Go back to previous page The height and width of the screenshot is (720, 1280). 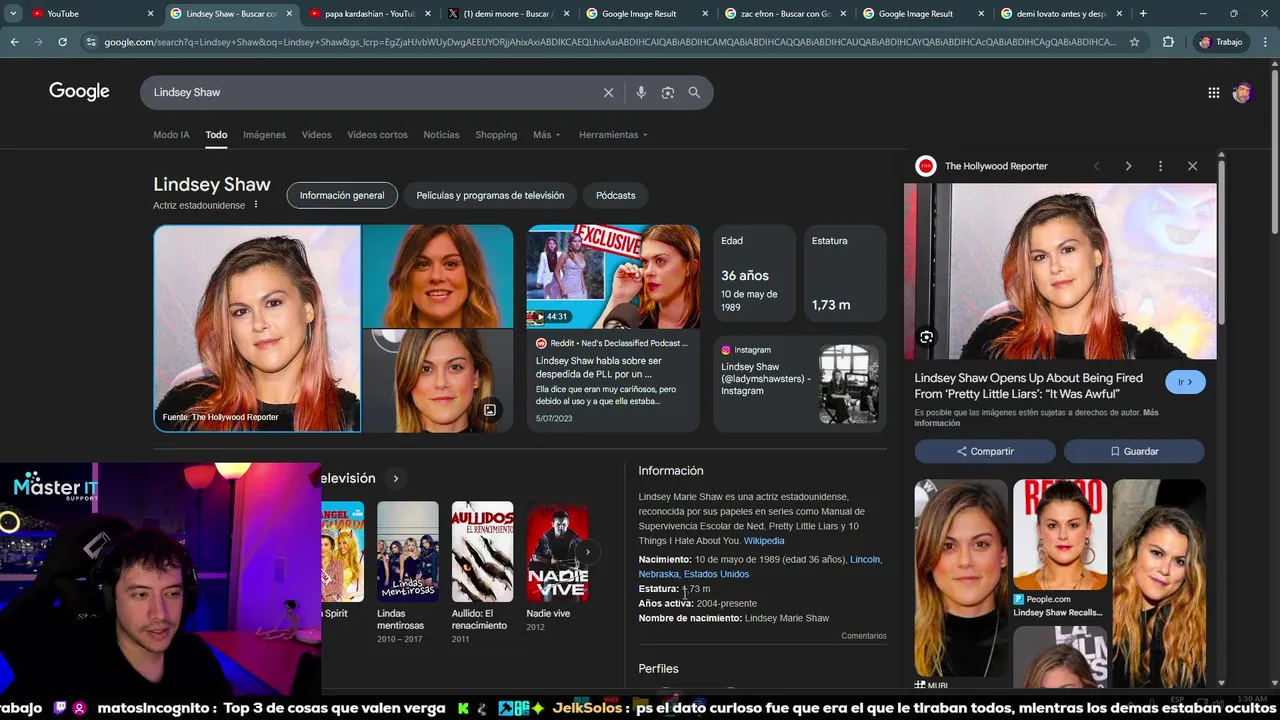point(14,42)
